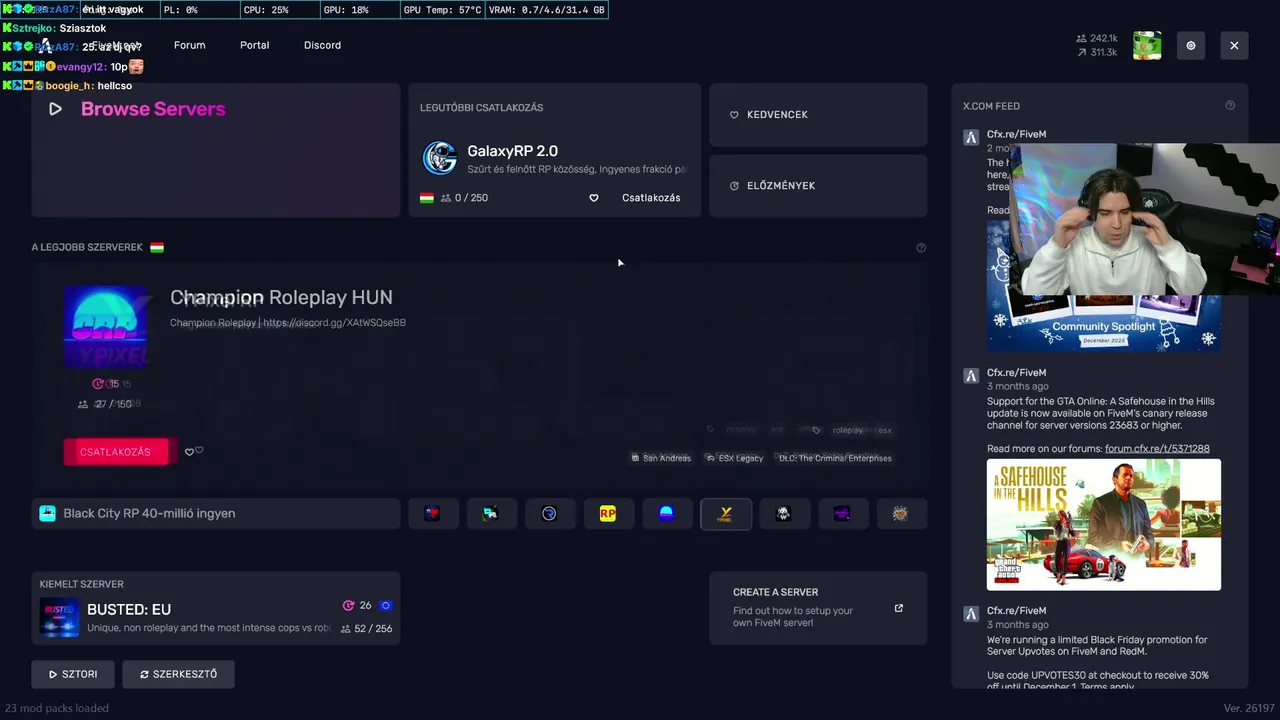Open the Portal menu item

[x=254, y=46]
